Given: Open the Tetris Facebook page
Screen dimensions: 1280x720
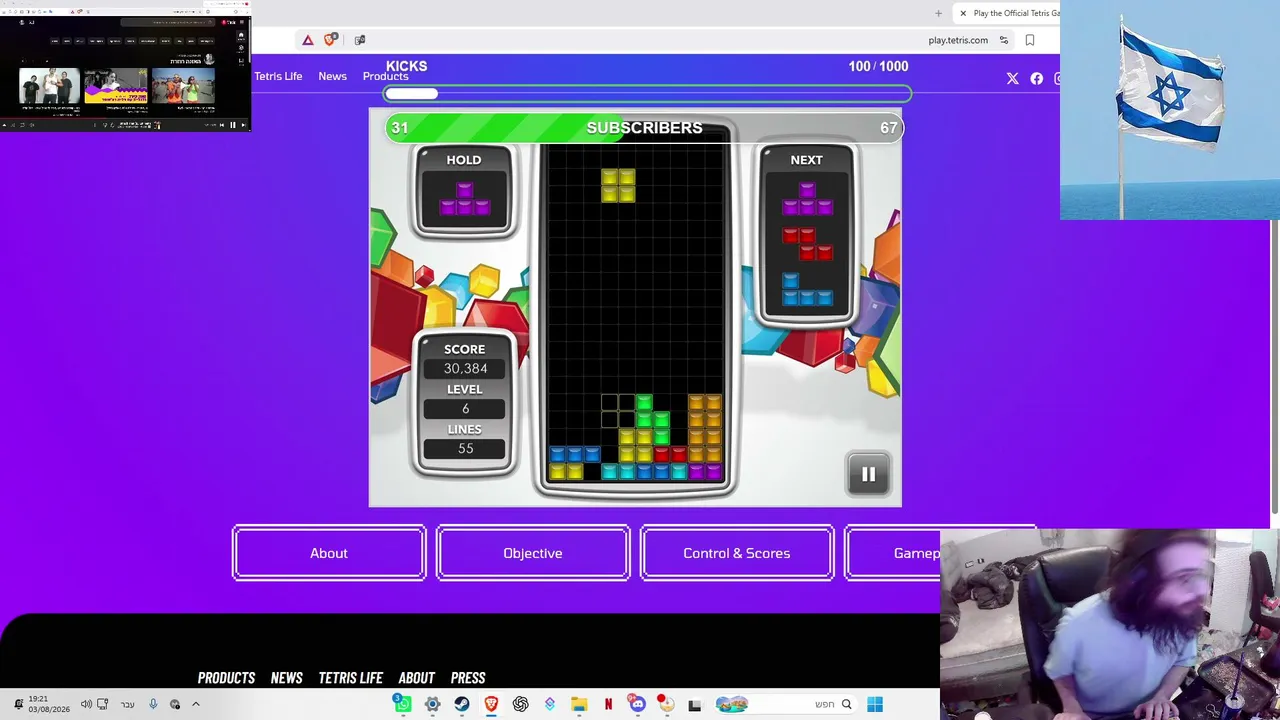Looking at the screenshot, I should point(1037,78).
